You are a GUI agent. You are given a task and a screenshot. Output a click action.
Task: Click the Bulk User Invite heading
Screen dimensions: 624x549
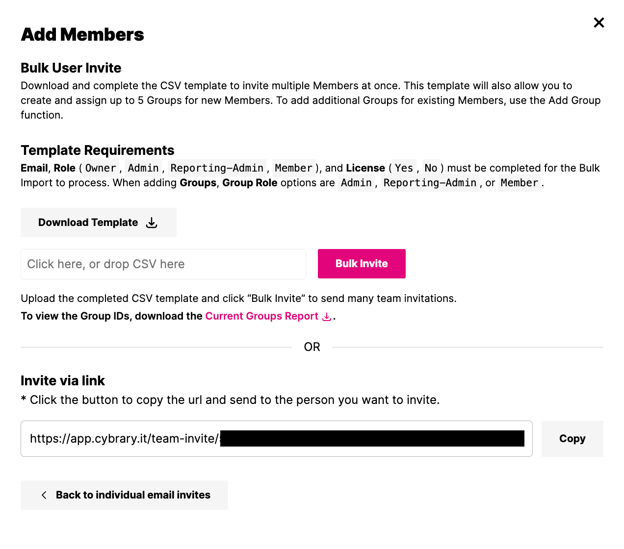coord(71,68)
